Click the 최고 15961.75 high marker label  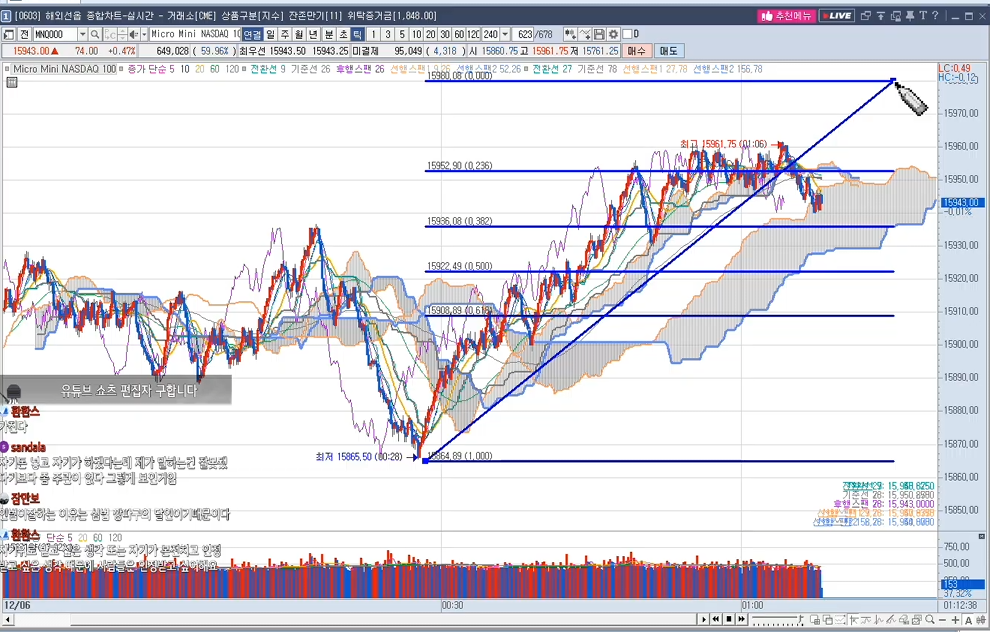[724, 144]
